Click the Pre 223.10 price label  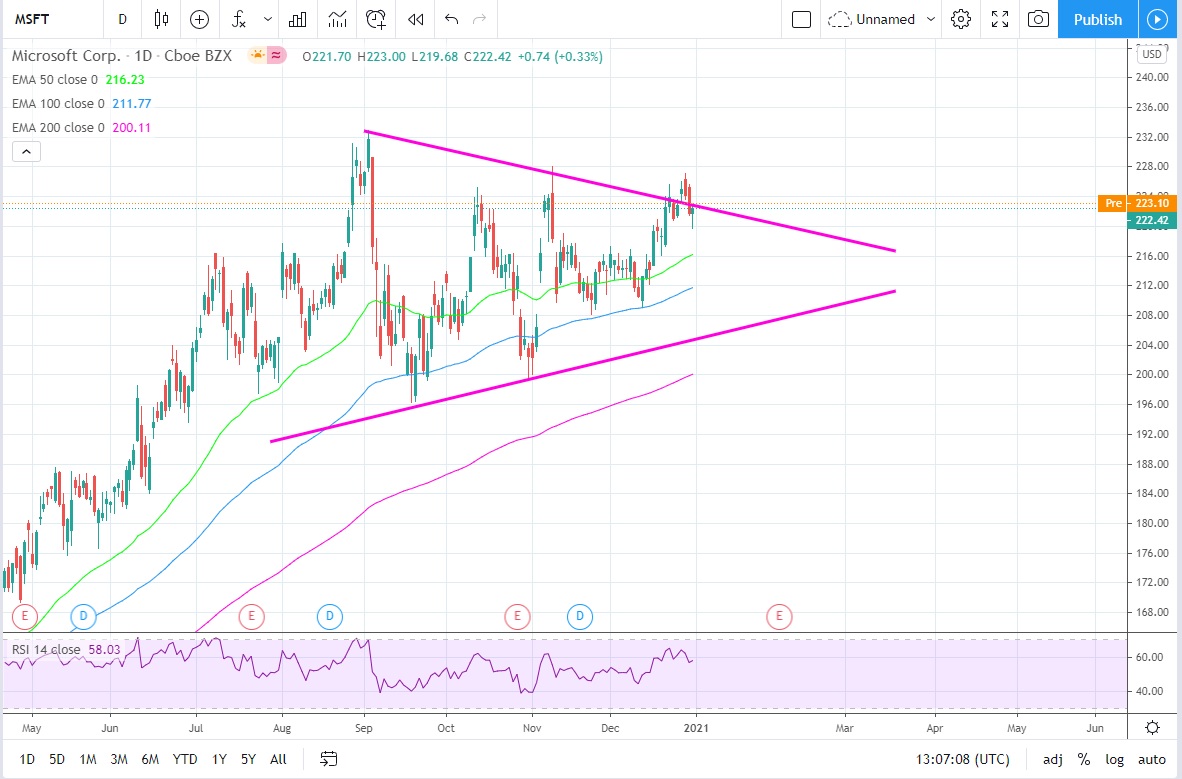pyautogui.click(x=1137, y=203)
